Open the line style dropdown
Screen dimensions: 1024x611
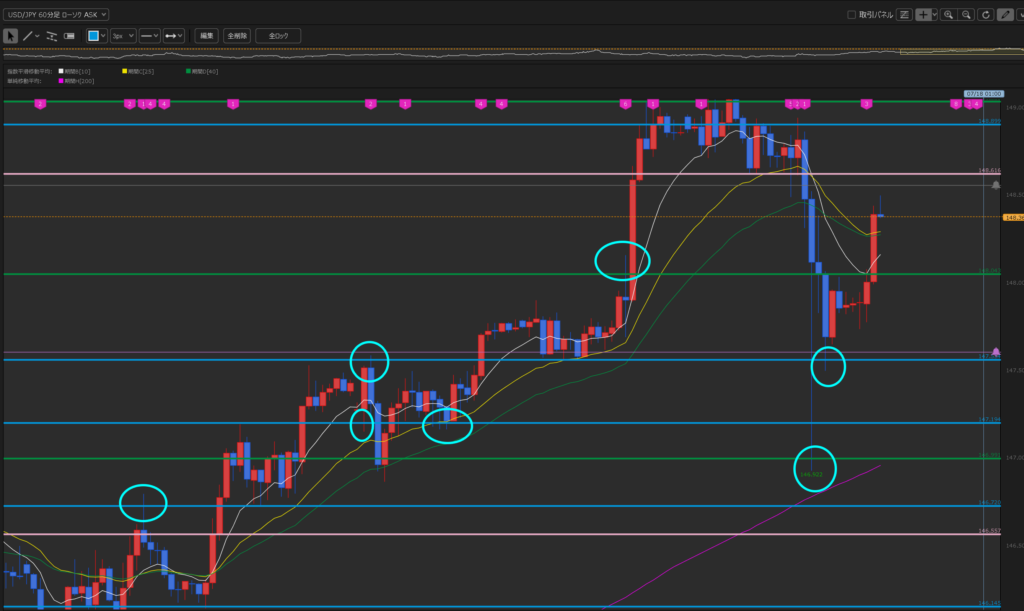(150, 36)
